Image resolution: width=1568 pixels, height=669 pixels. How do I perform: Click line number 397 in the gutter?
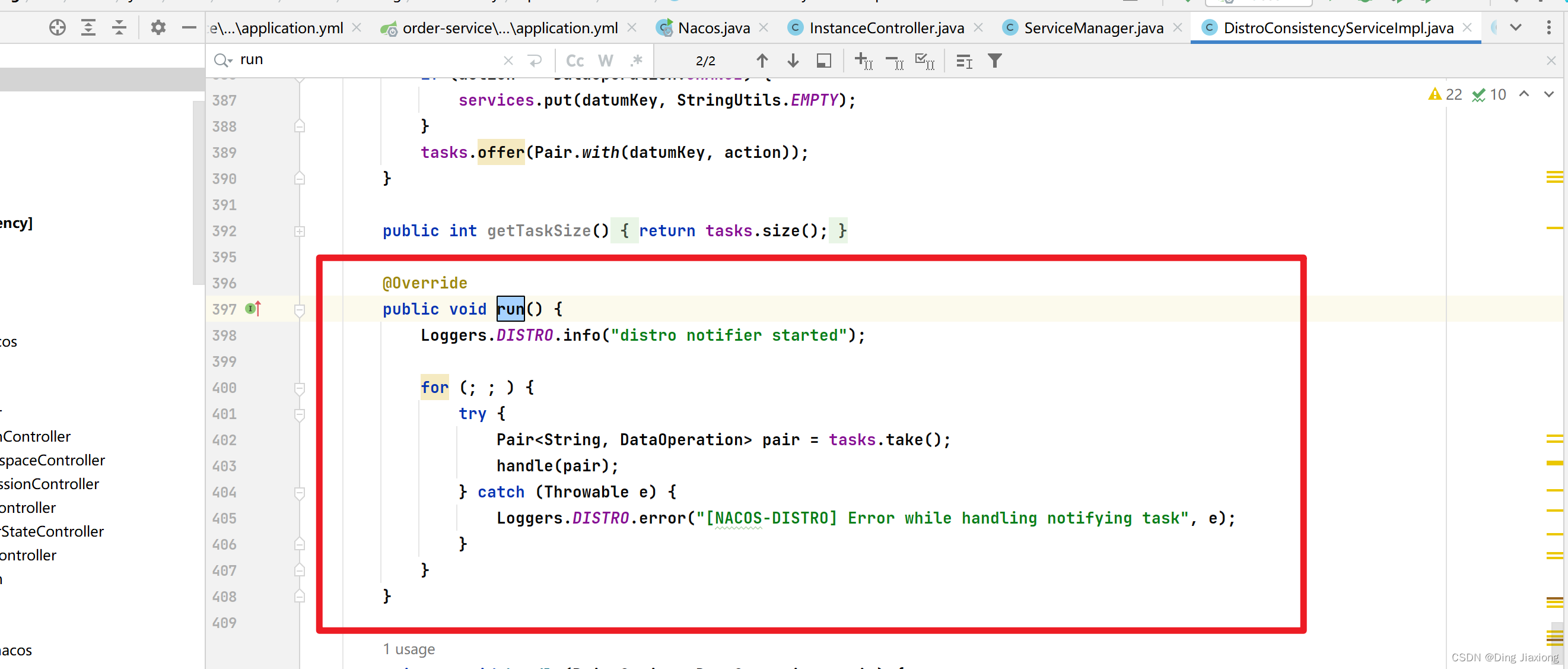click(224, 309)
